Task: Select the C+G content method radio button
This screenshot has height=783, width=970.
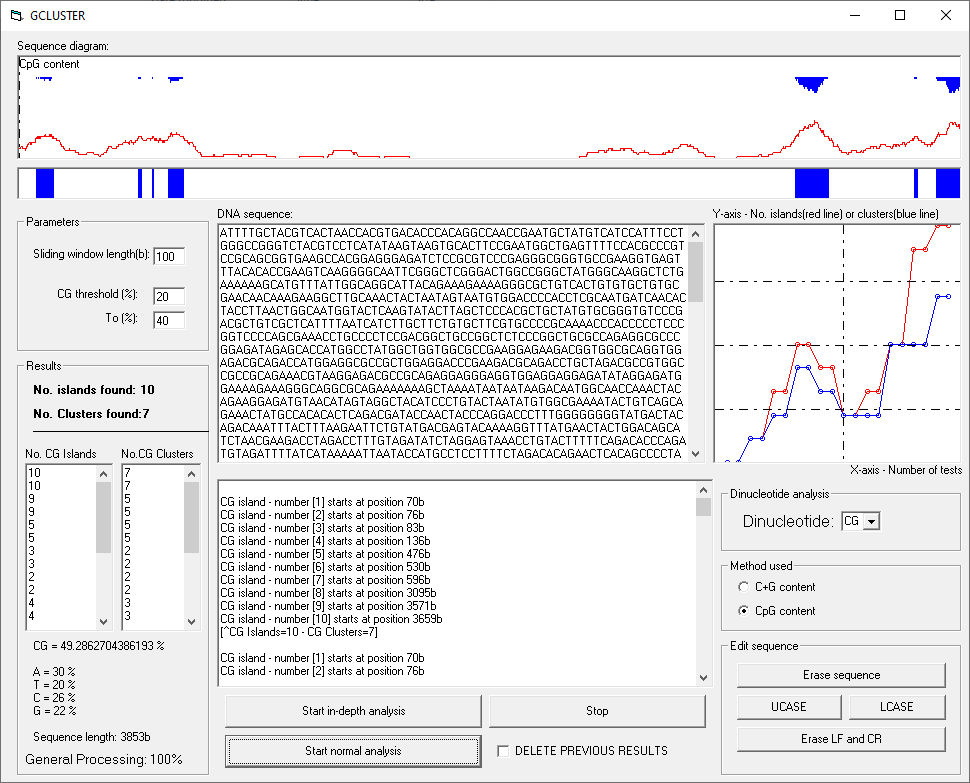Action: (743, 586)
